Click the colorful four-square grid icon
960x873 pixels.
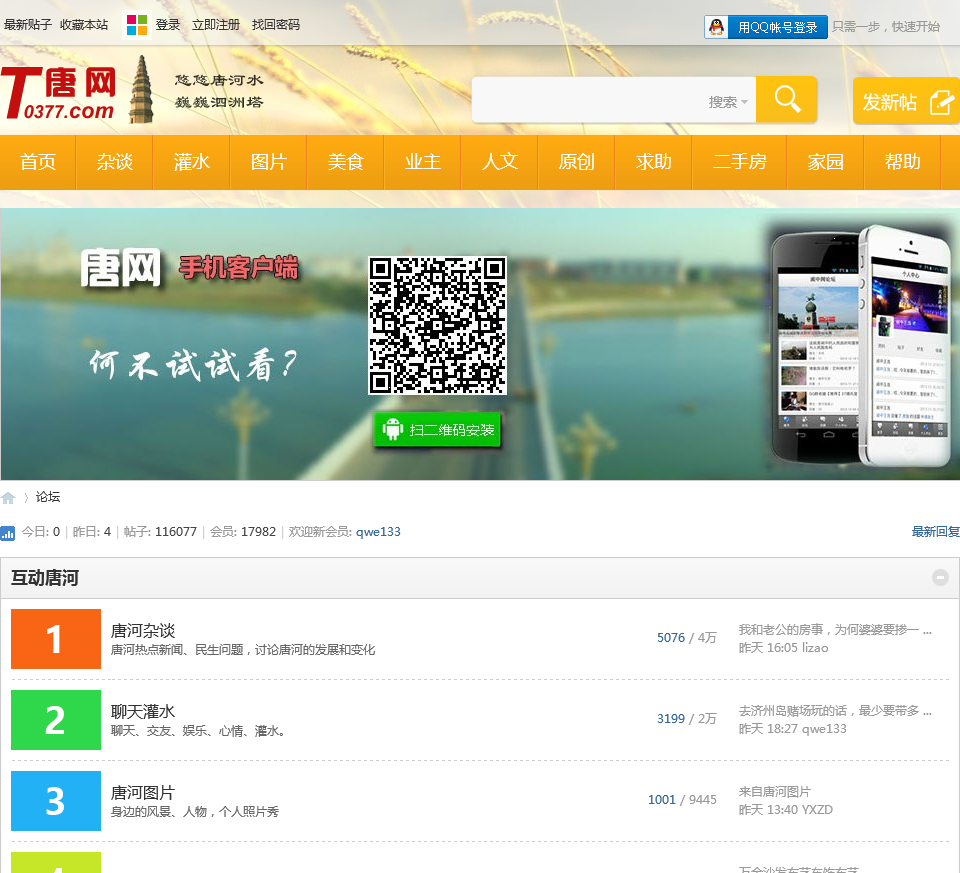click(x=137, y=25)
